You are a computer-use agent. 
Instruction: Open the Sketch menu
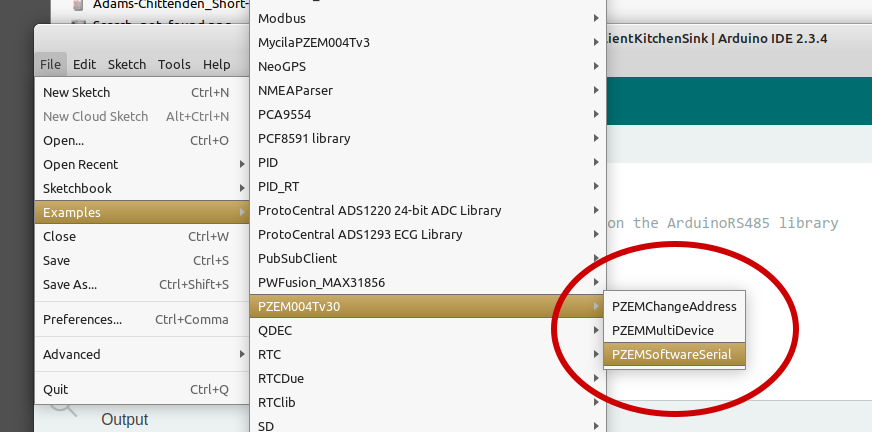[x=127, y=64]
